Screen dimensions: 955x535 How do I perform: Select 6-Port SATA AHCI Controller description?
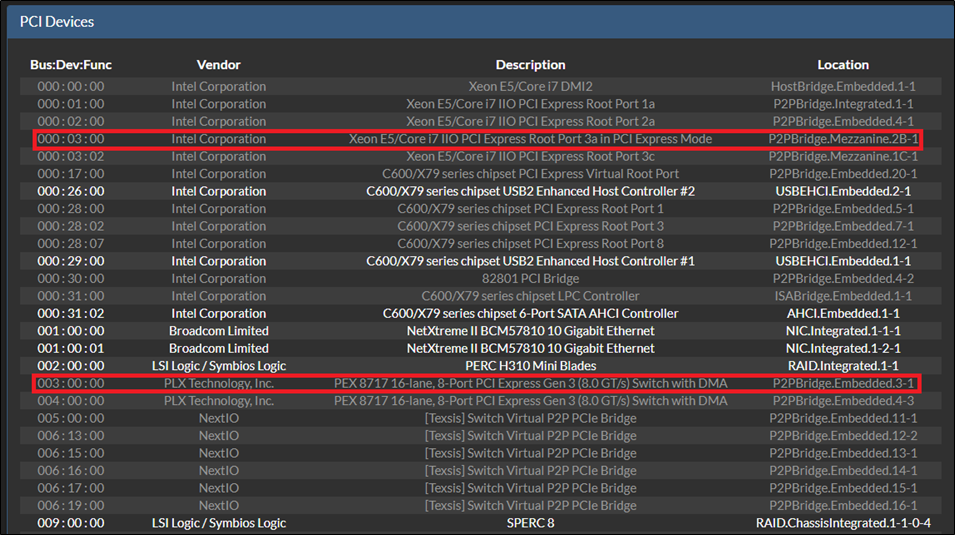coord(530,314)
